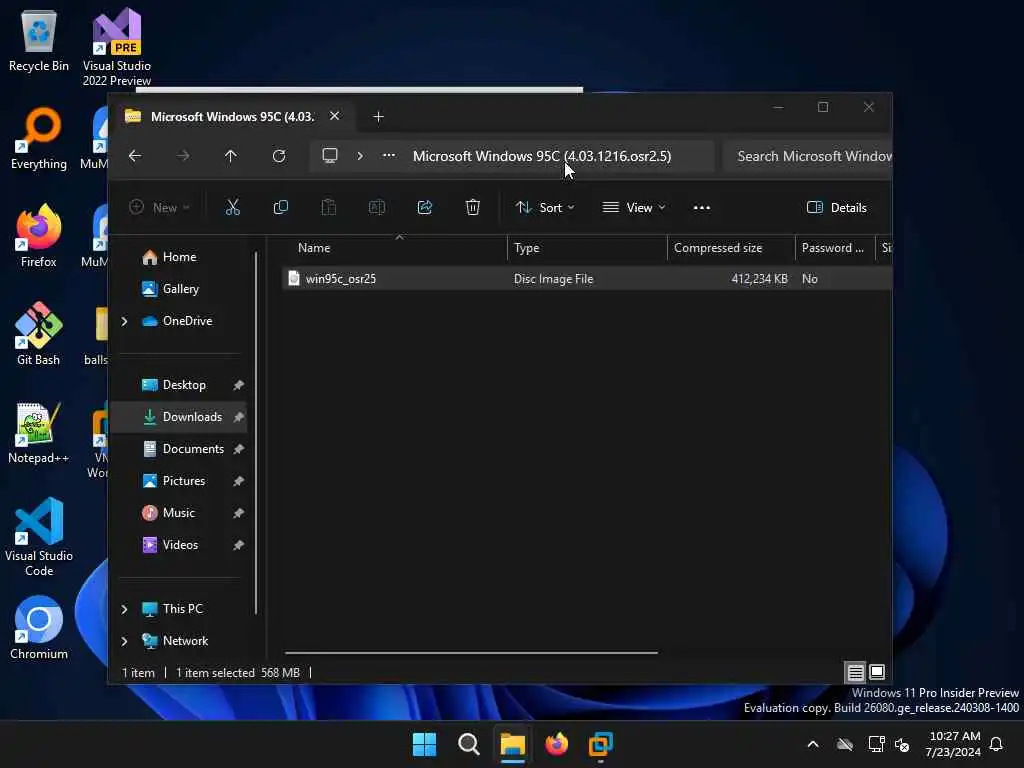Open Home in navigation pane

point(178,257)
